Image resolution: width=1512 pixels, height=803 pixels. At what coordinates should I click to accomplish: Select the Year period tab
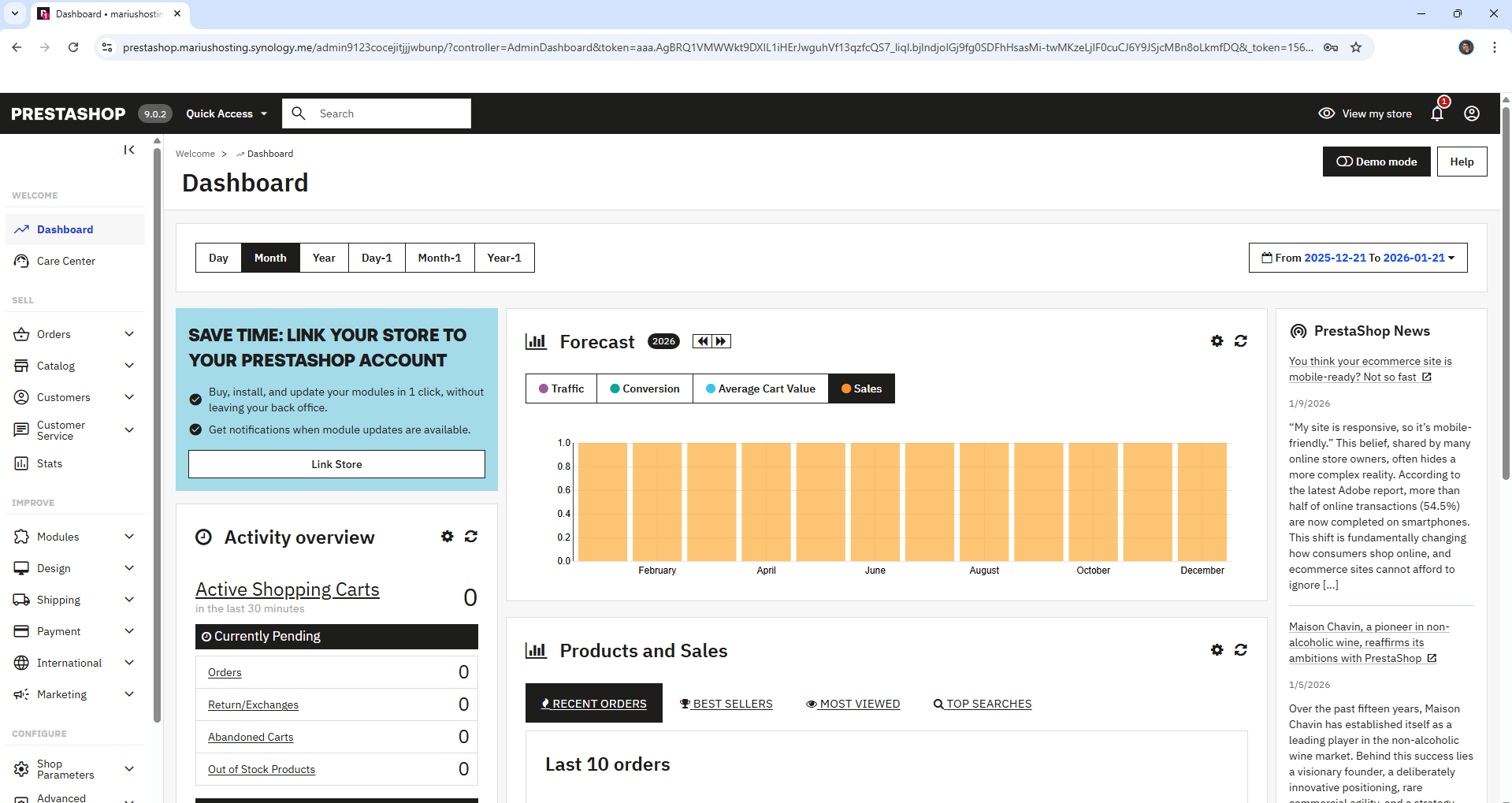pos(324,258)
